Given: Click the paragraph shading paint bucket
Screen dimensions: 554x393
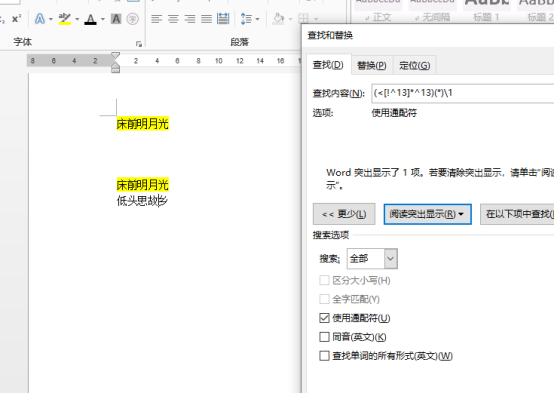Looking at the screenshot, I should point(279,19).
